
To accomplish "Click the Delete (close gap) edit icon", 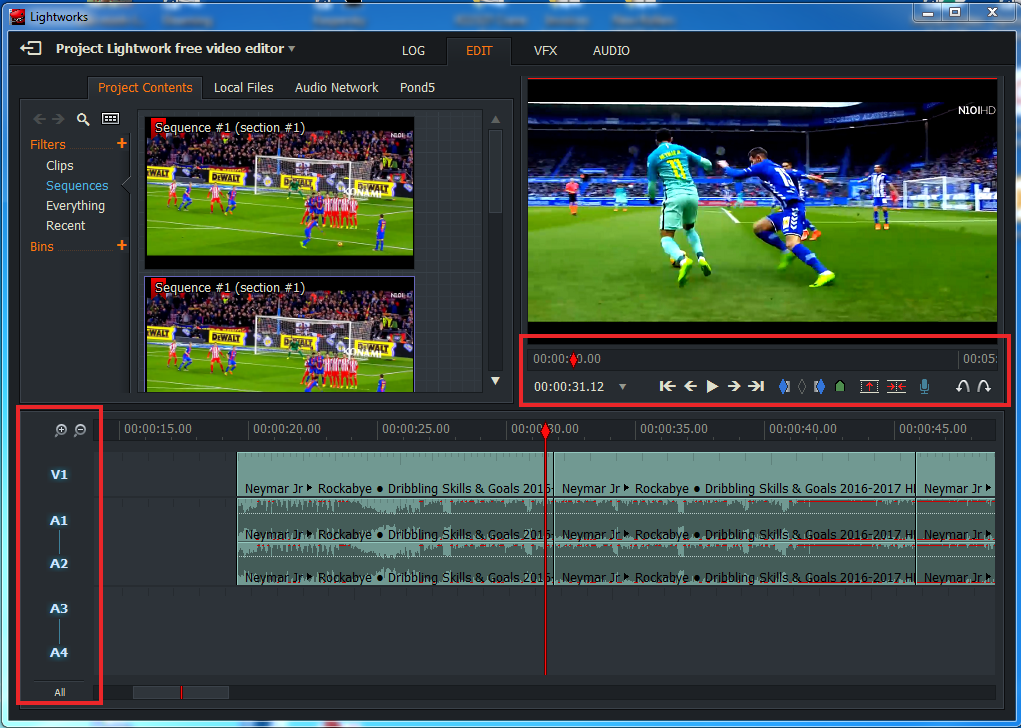I will tap(897, 387).
